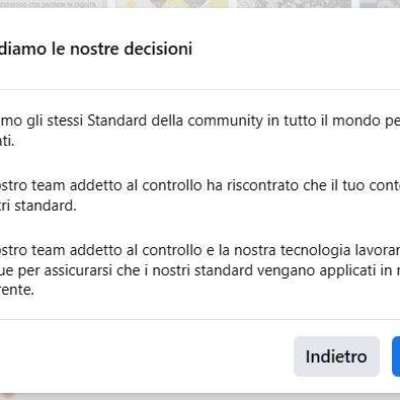Screen dimensions: 400x400
Task: Select the line ending in 'ati.'
Action: [x=7, y=141]
